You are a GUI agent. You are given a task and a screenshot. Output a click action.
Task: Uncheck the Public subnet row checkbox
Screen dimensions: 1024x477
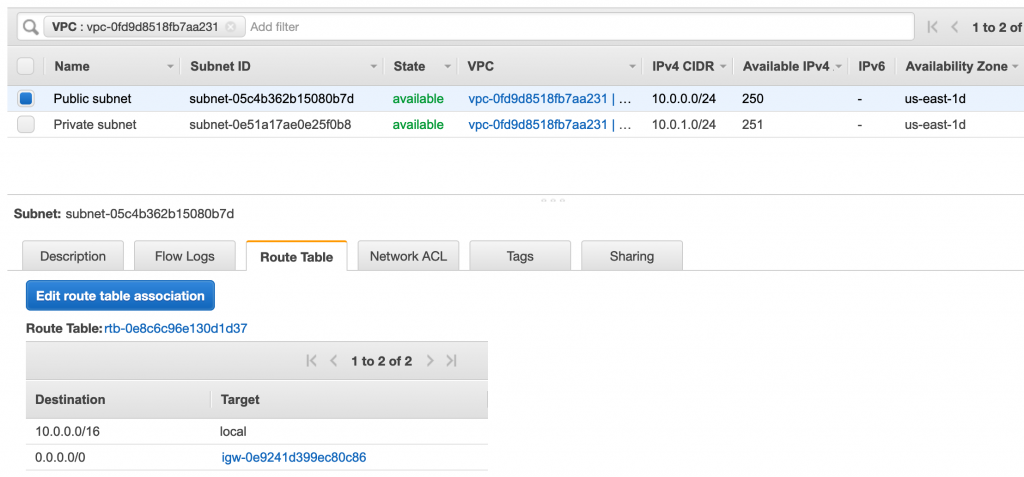tap(26, 98)
